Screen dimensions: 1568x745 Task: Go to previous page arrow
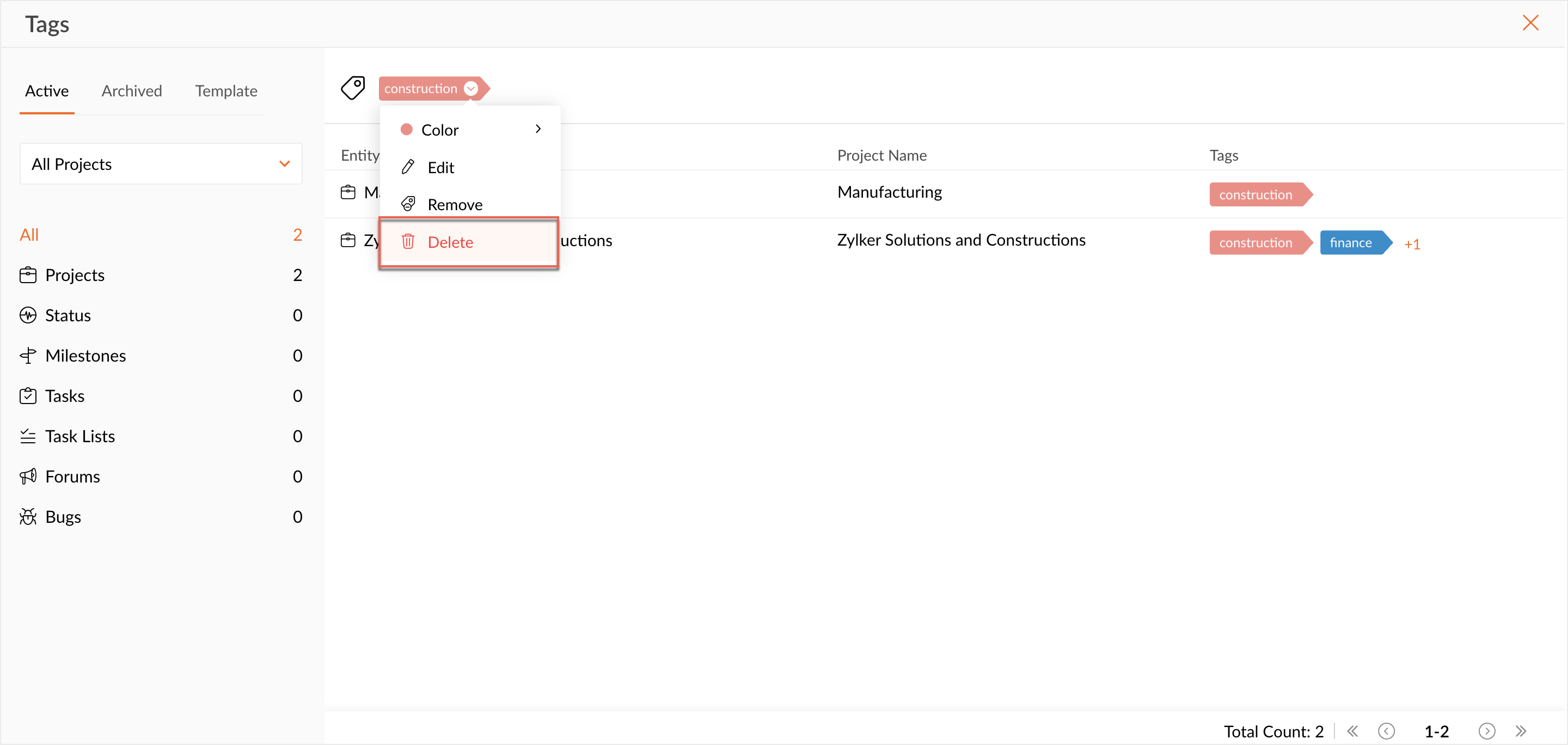coord(1386,730)
